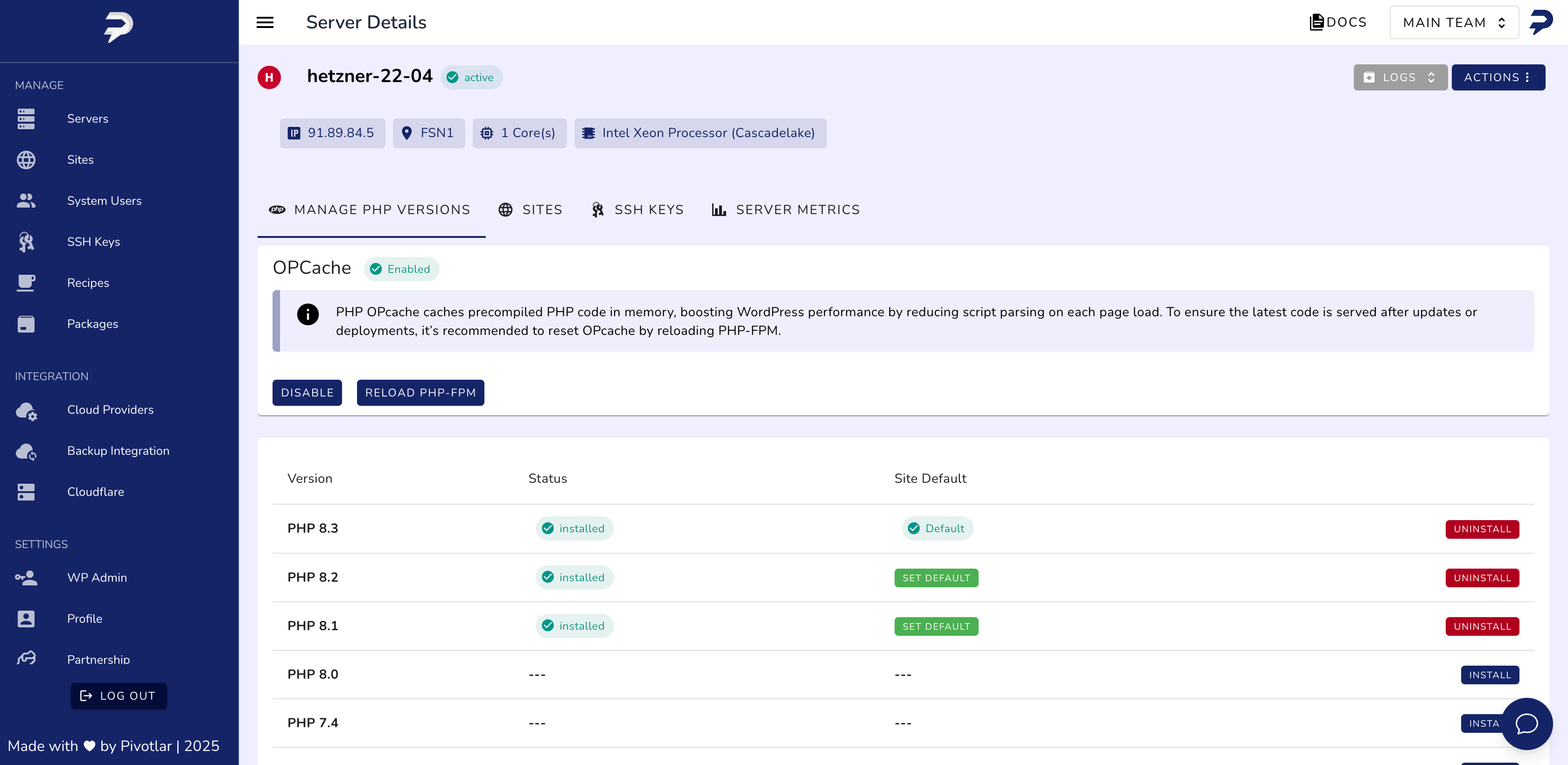Uninstall PHP 8.3
Screen dimensions: 1568x765
tap(1482, 529)
